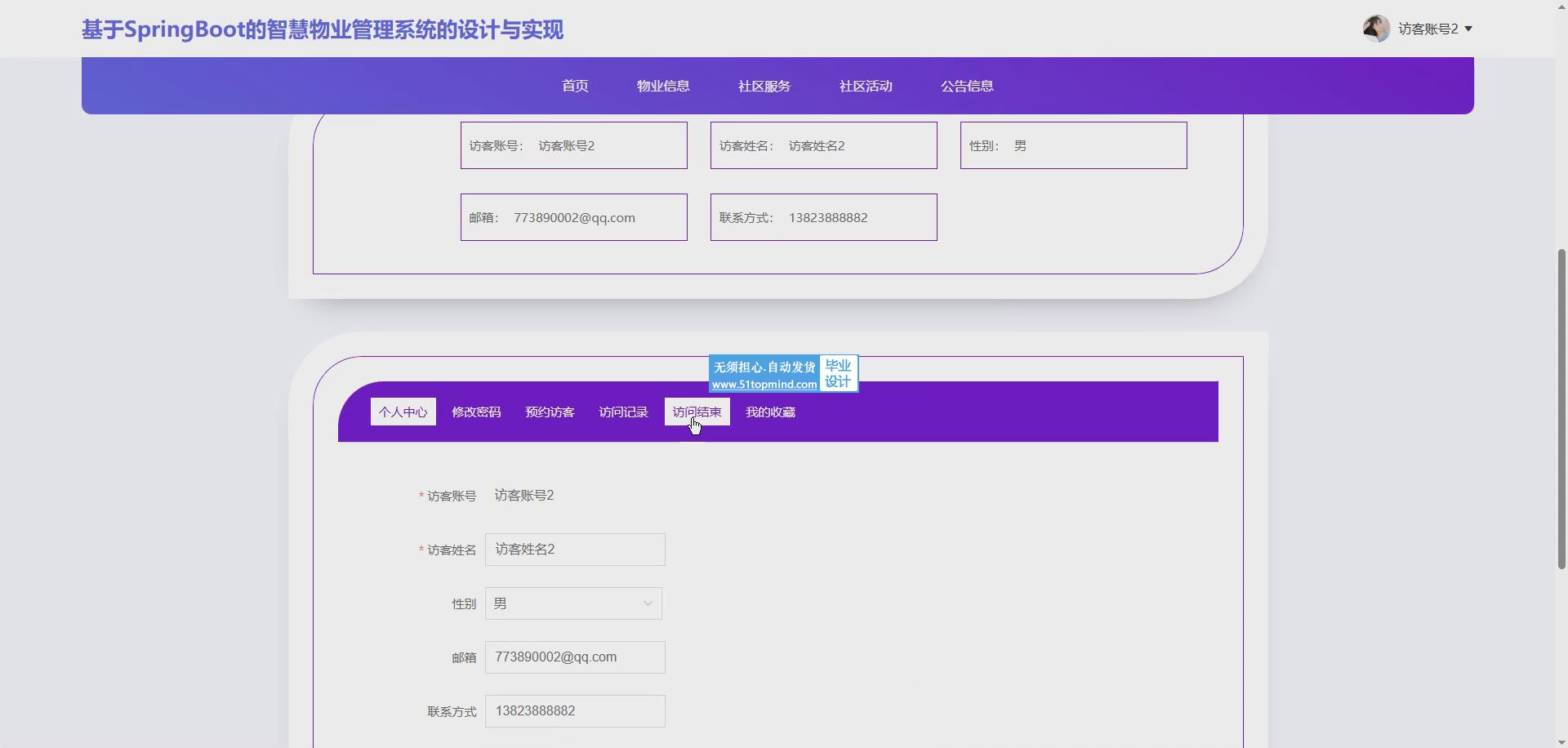This screenshot has width=1568, height=748.
Task: Expand the 访客账号2 account dropdown arrow
Action: [1468, 29]
